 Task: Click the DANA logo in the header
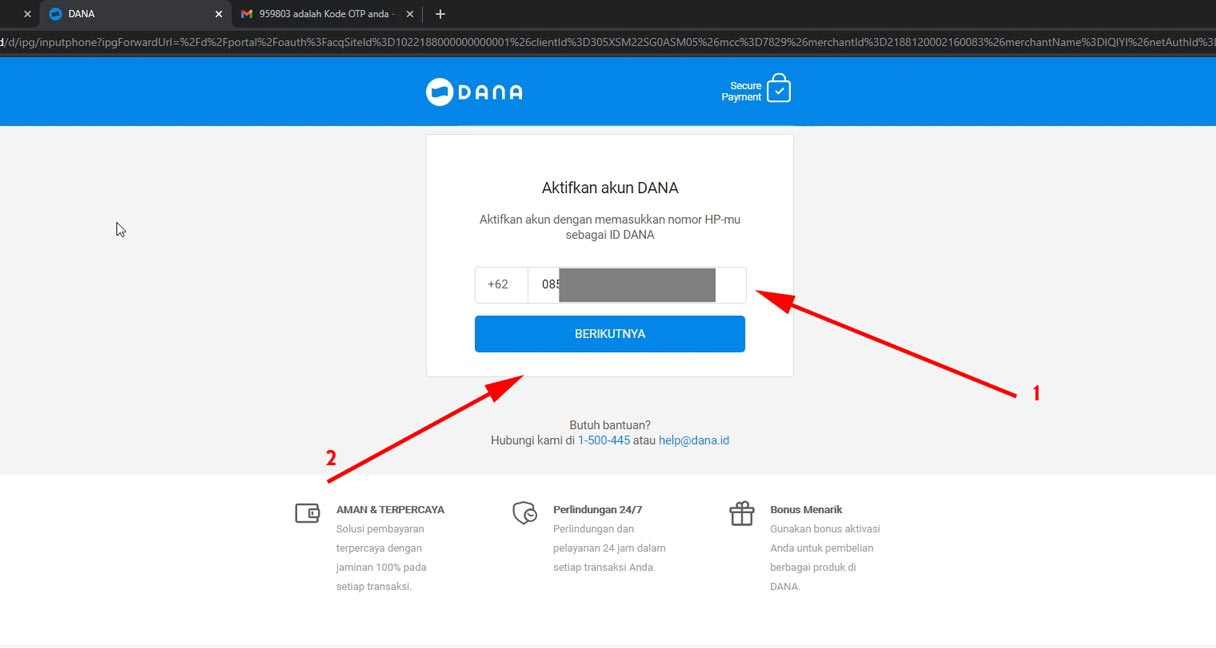(x=474, y=92)
